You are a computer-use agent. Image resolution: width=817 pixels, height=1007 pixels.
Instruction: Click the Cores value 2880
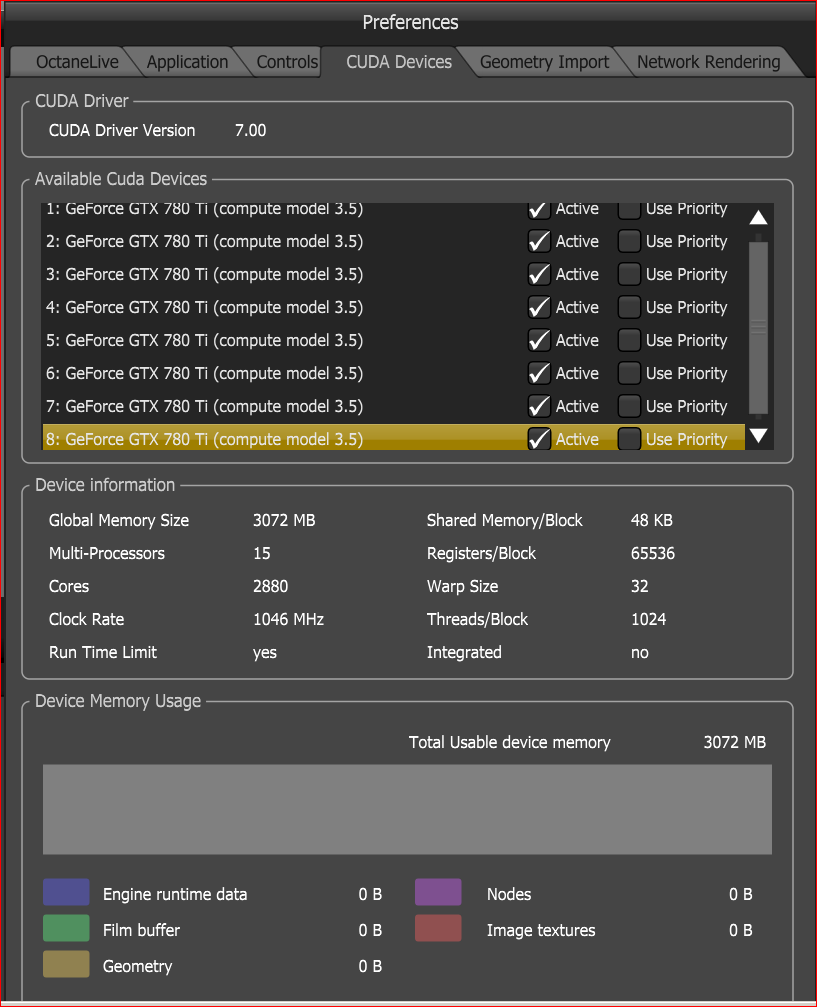coord(270,586)
